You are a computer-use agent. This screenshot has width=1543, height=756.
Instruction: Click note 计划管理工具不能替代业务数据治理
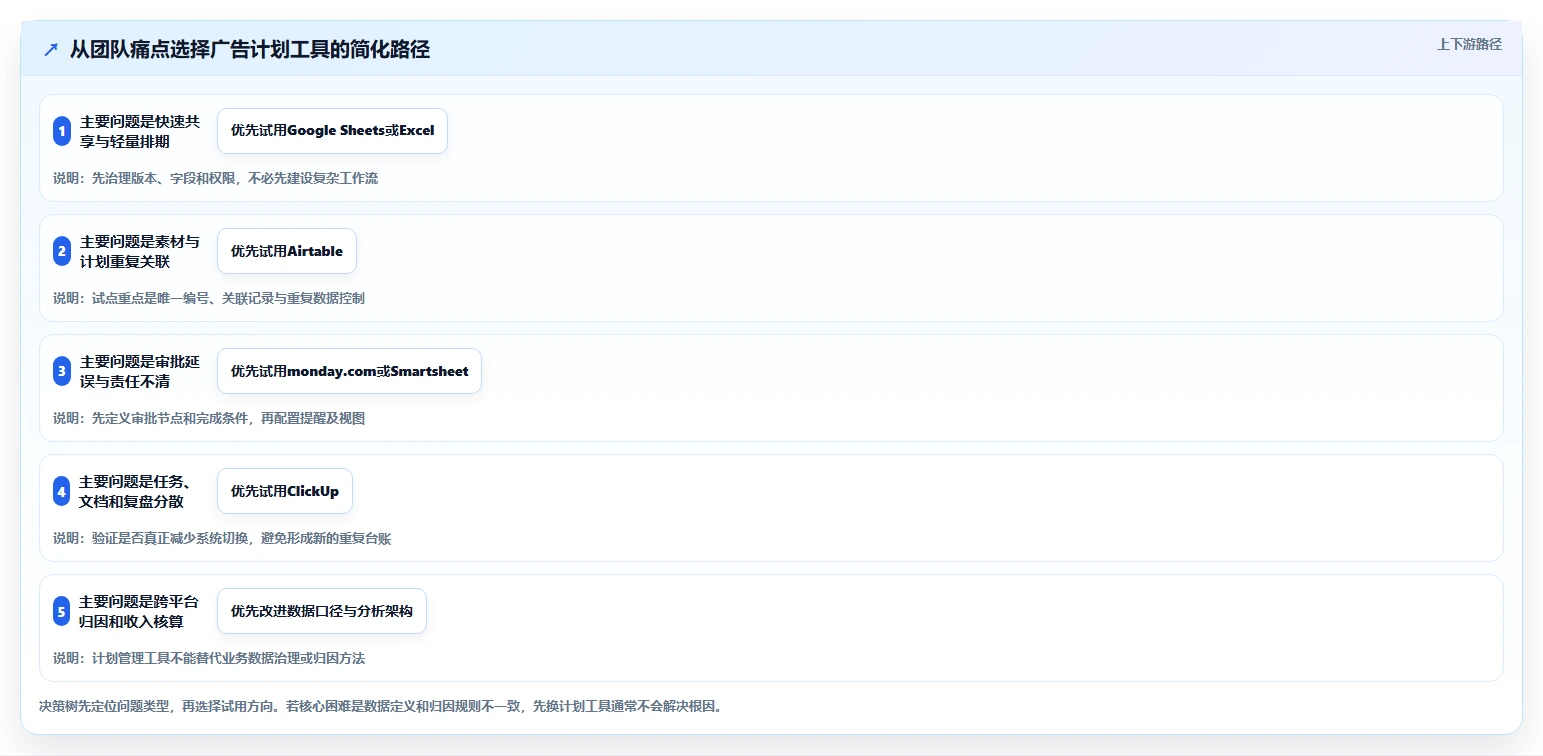pyautogui.click(x=209, y=658)
